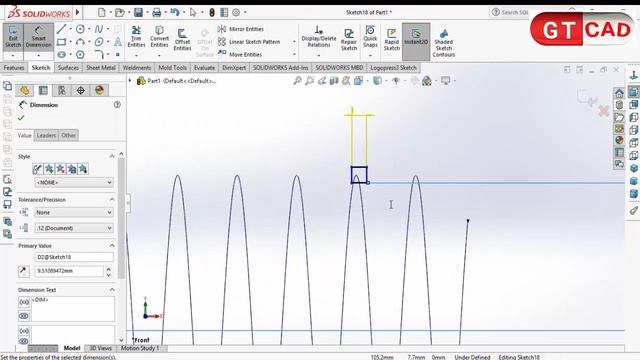Click the <DIM> dimension text box
The height and width of the screenshot is (360, 640).
(x=73, y=309)
